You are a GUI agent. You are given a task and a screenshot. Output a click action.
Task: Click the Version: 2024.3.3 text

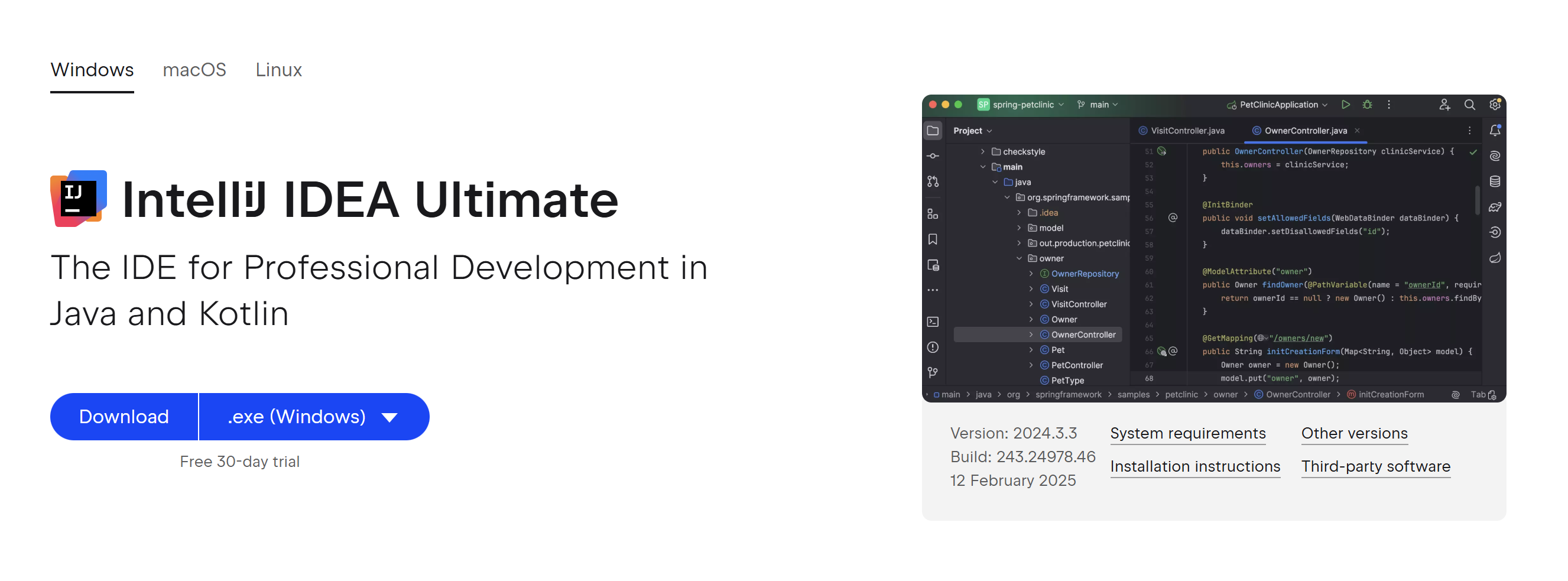point(1014,433)
